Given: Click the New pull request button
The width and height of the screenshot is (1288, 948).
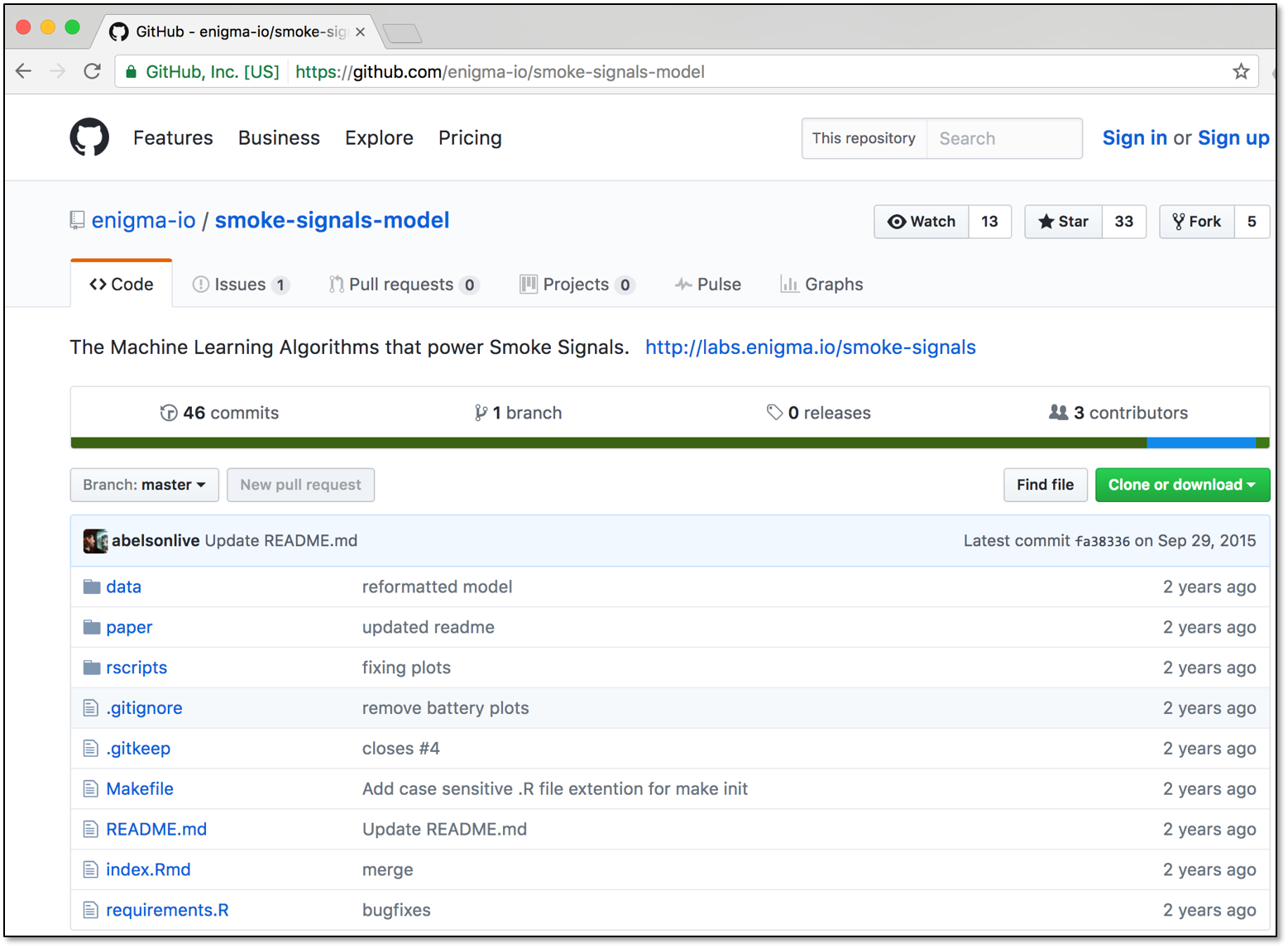Looking at the screenshot, I should (301, 486).
